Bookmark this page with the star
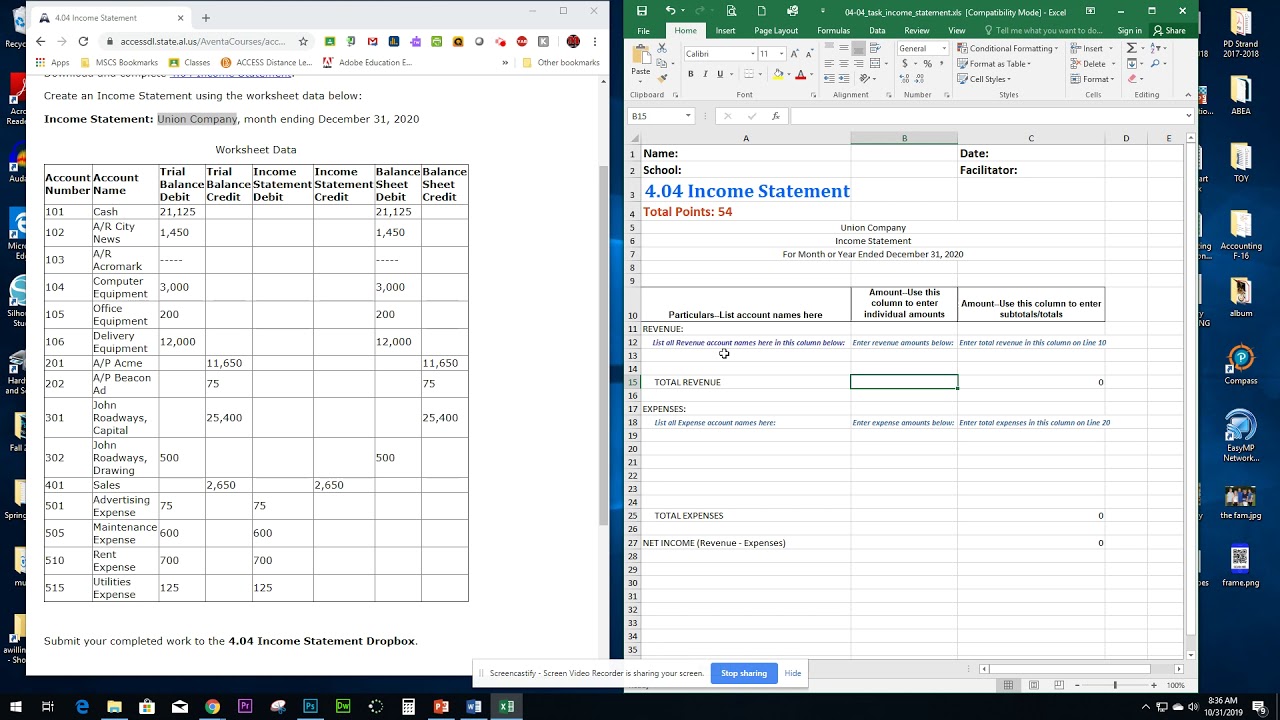The width and height of the screenshot is (1280, 720). coord(302,42)
